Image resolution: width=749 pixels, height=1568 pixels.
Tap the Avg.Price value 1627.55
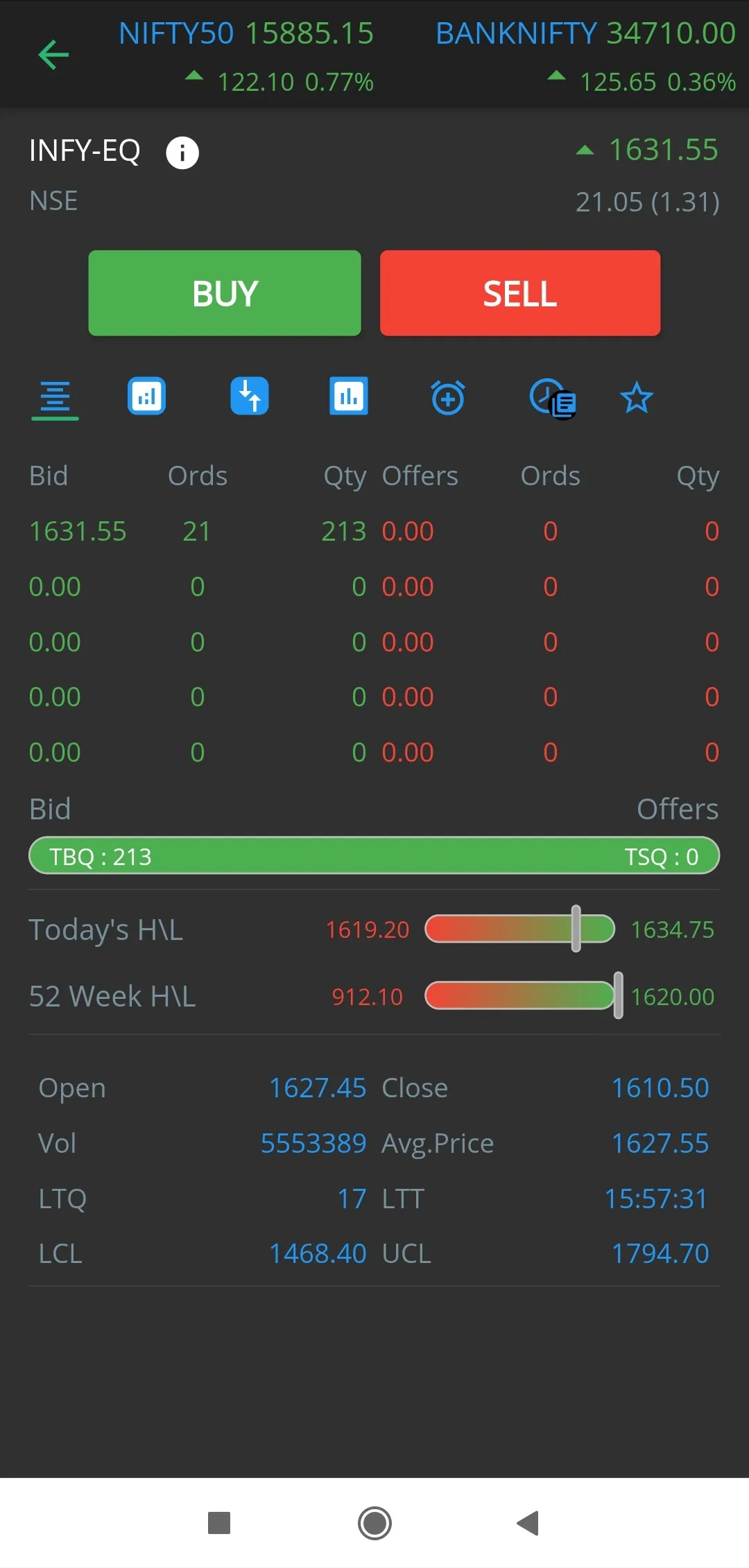pos(660,1144)
